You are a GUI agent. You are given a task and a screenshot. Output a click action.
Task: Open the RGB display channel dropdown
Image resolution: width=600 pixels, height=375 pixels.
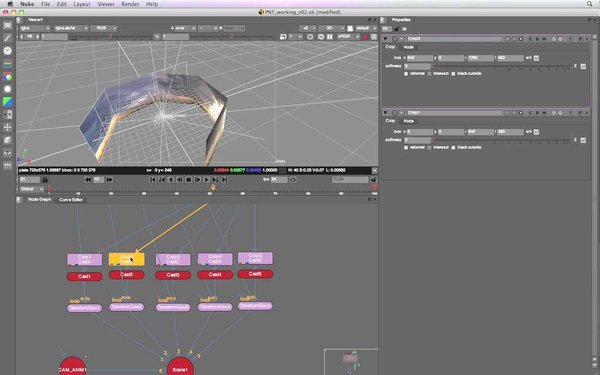click(103, 28)
